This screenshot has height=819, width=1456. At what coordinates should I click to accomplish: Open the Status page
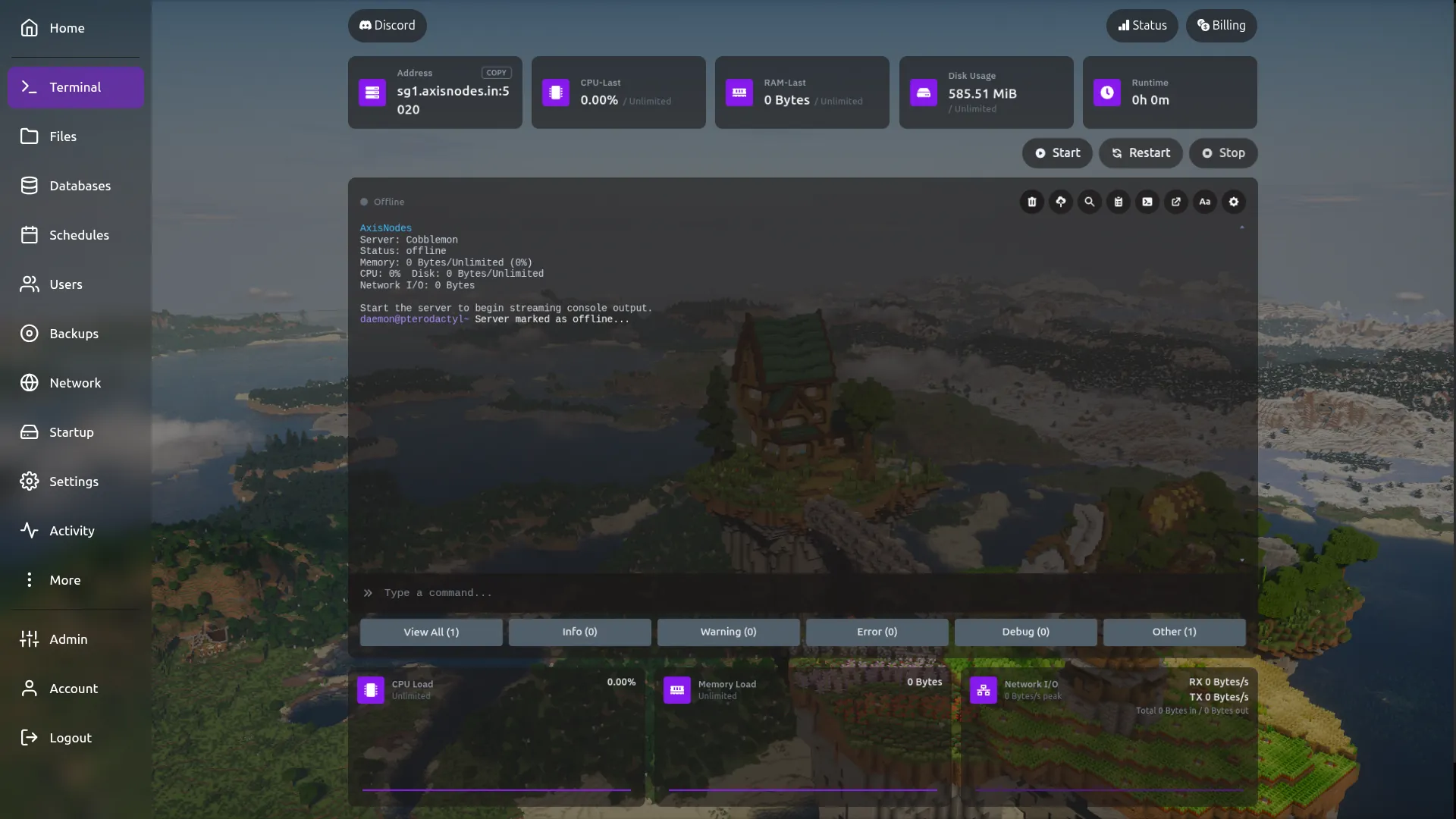pyautogui.click(x=1142, y=26)
